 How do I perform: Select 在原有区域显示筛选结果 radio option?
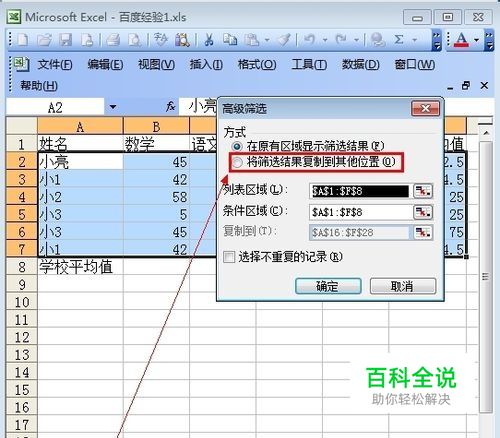pos(237,146)
